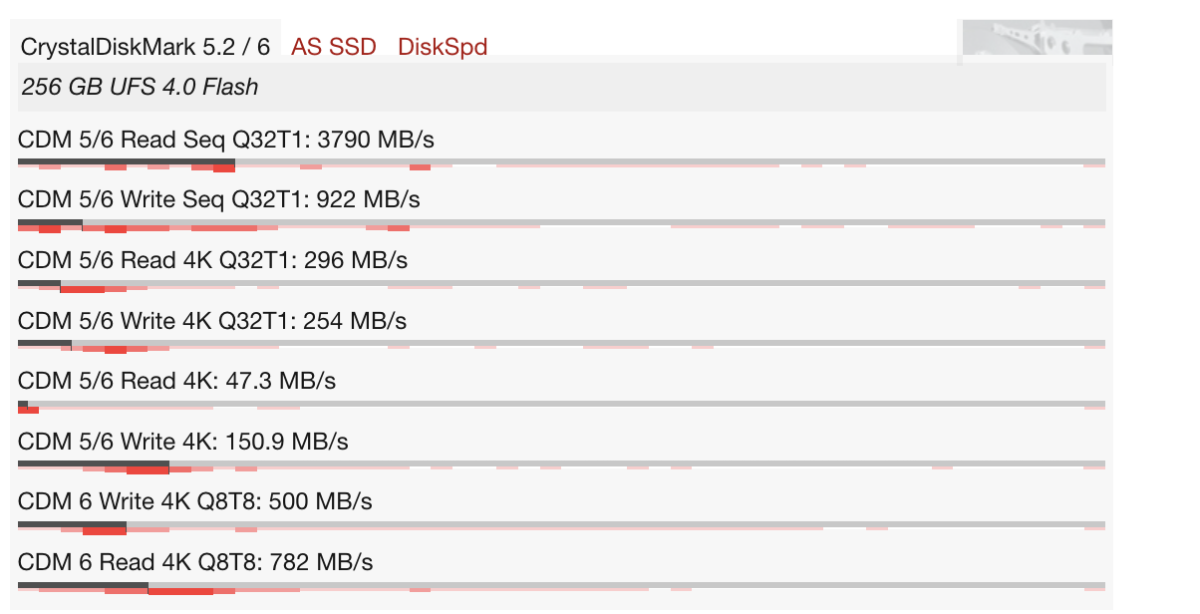Switch to the AS SSD tab
Screen dimensions: 1200x614
click(333, 47)
